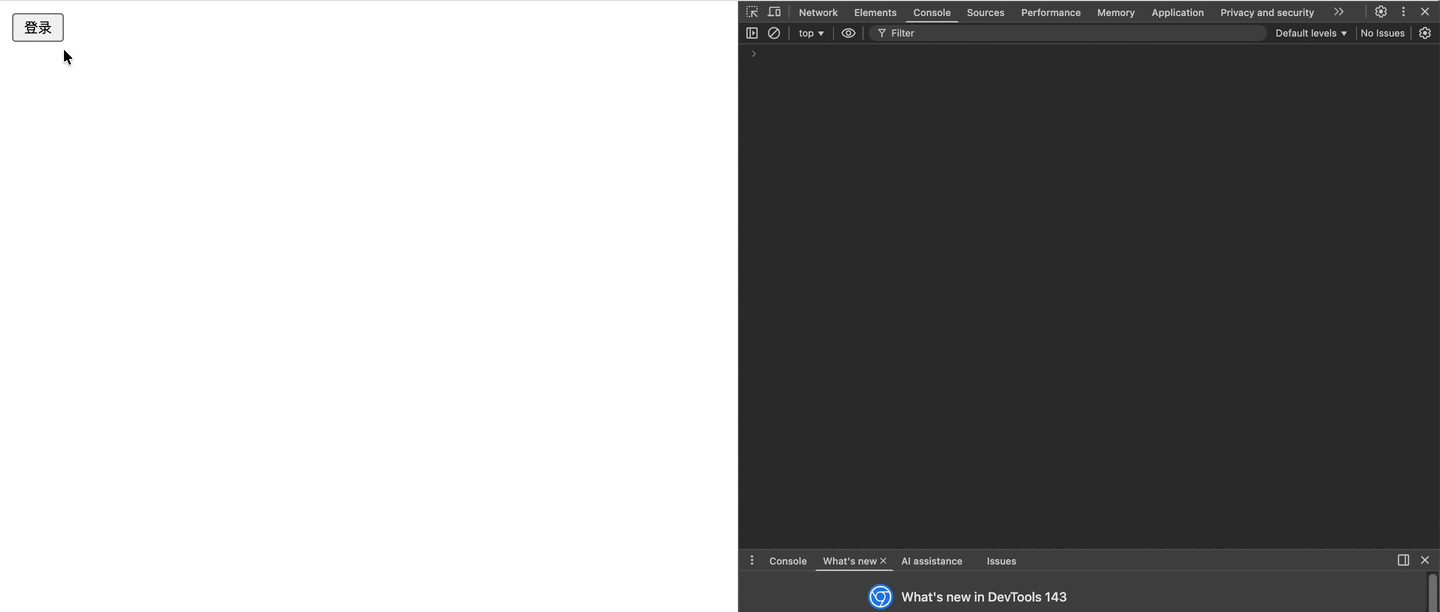Open the Performance tab

(1051, 12)
